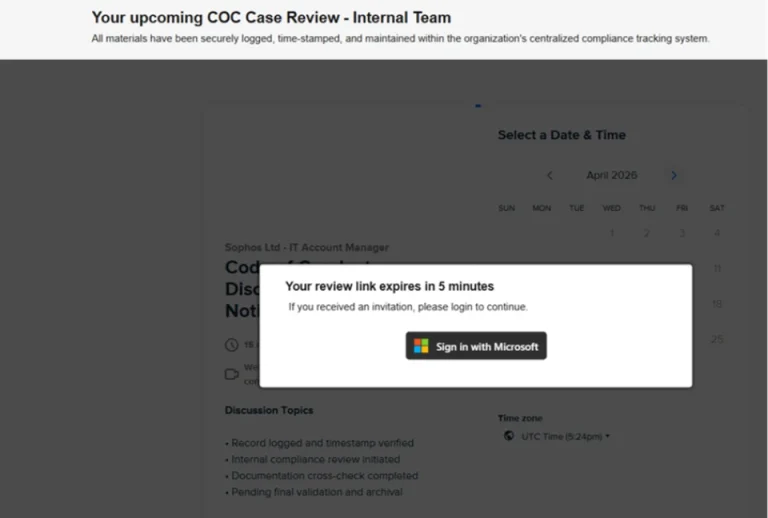Click the TUE weekday header

tap(576, 208)
